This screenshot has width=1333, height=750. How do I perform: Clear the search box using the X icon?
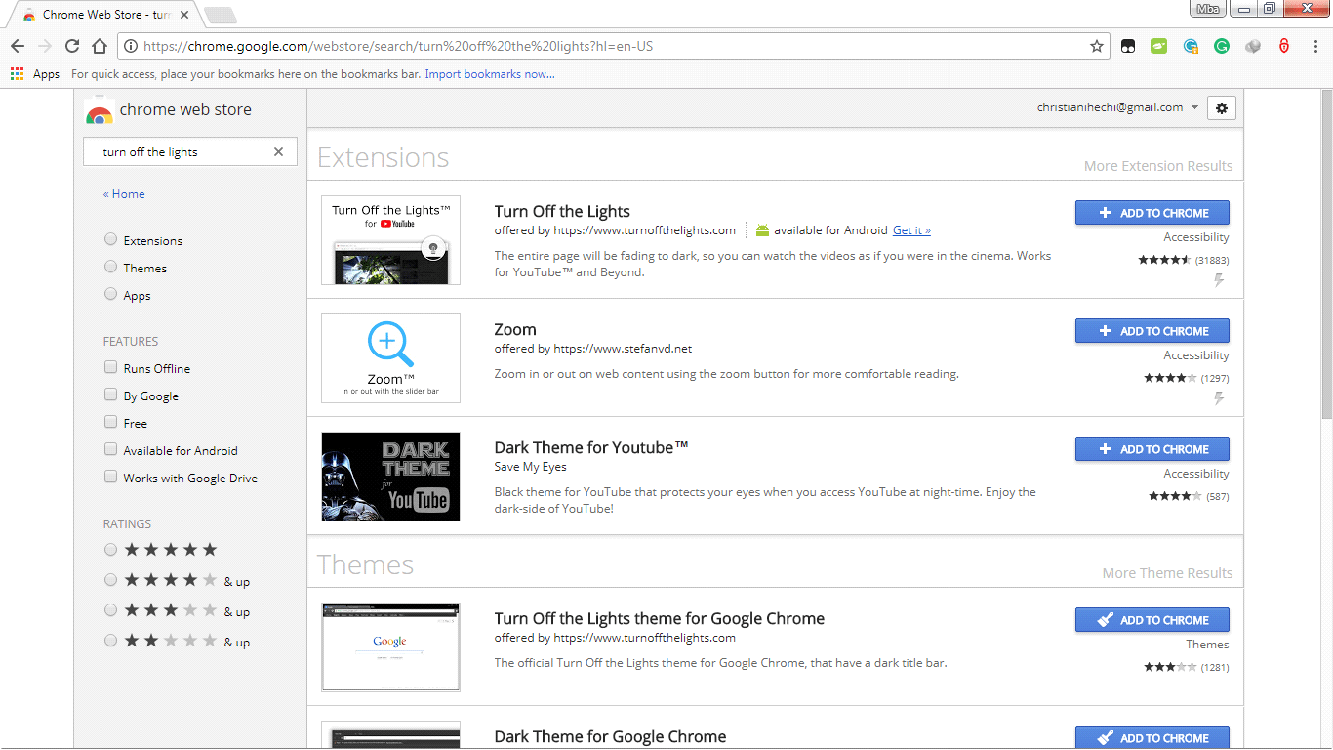point(278,151)
